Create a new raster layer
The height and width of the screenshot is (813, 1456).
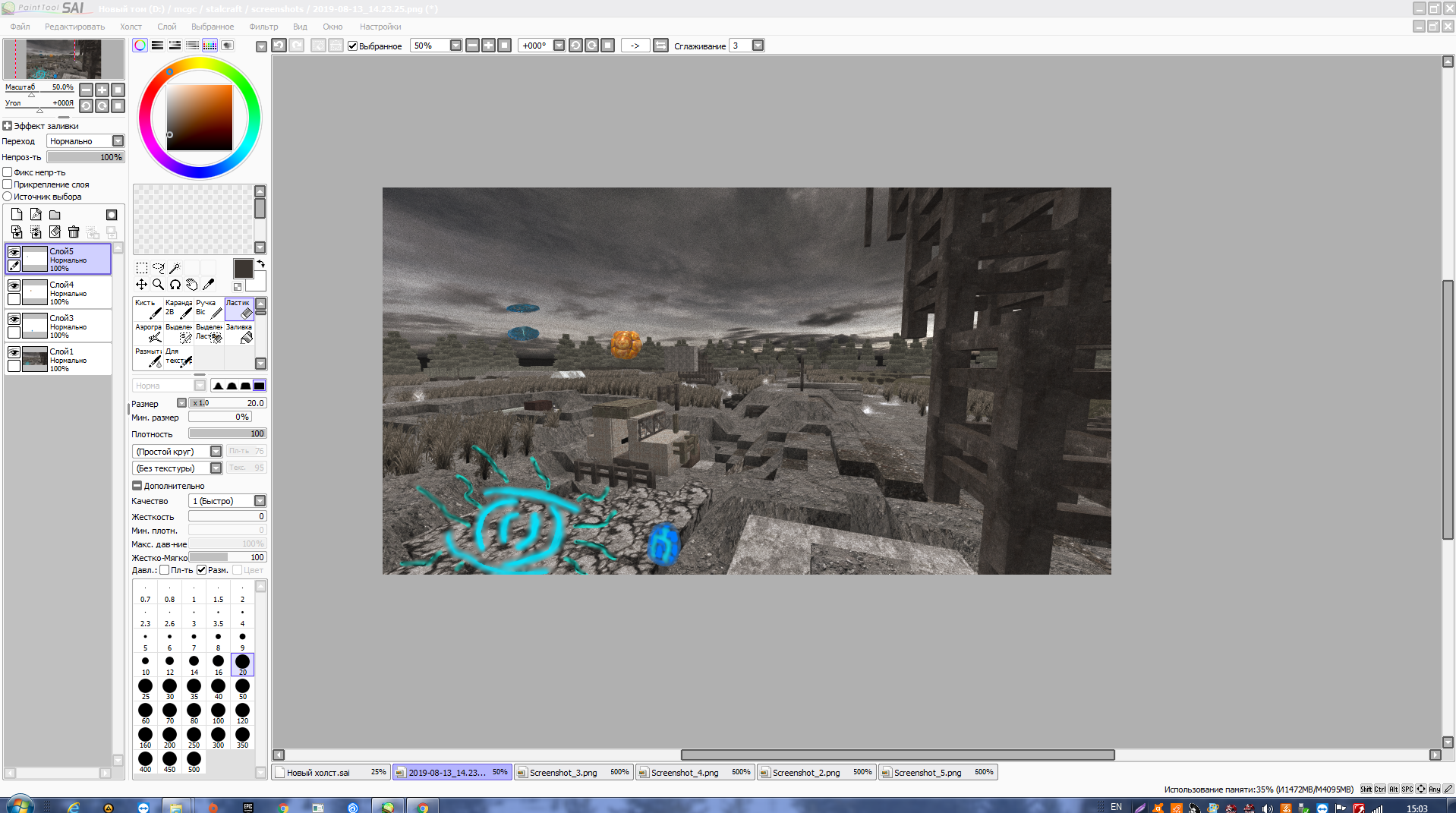17,215
